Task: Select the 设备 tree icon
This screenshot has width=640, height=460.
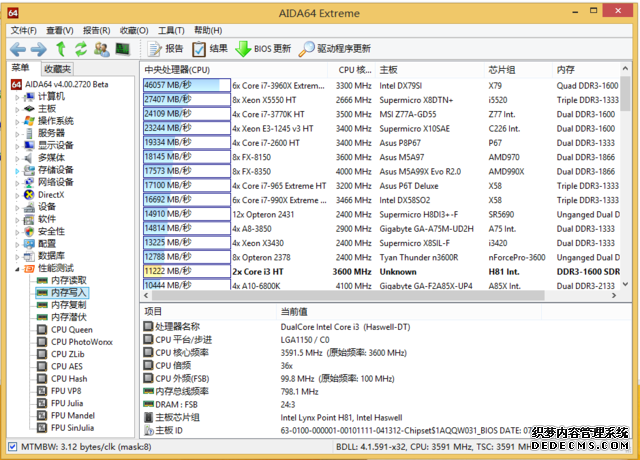Action: pyautogui.click(x=29, y=207)
